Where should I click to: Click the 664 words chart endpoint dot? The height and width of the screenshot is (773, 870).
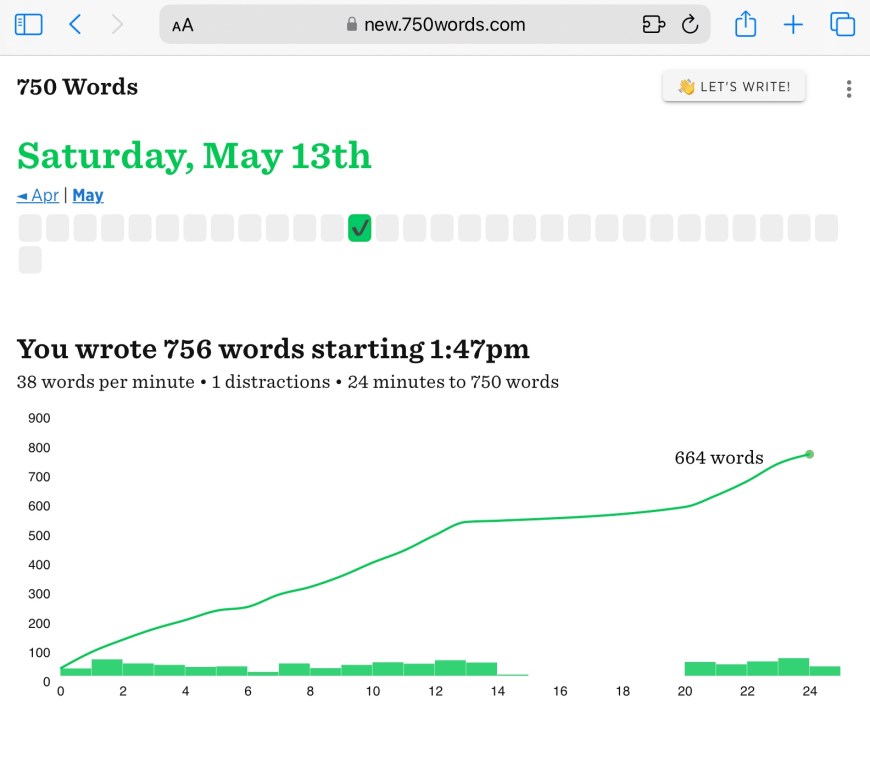[809, 454]
